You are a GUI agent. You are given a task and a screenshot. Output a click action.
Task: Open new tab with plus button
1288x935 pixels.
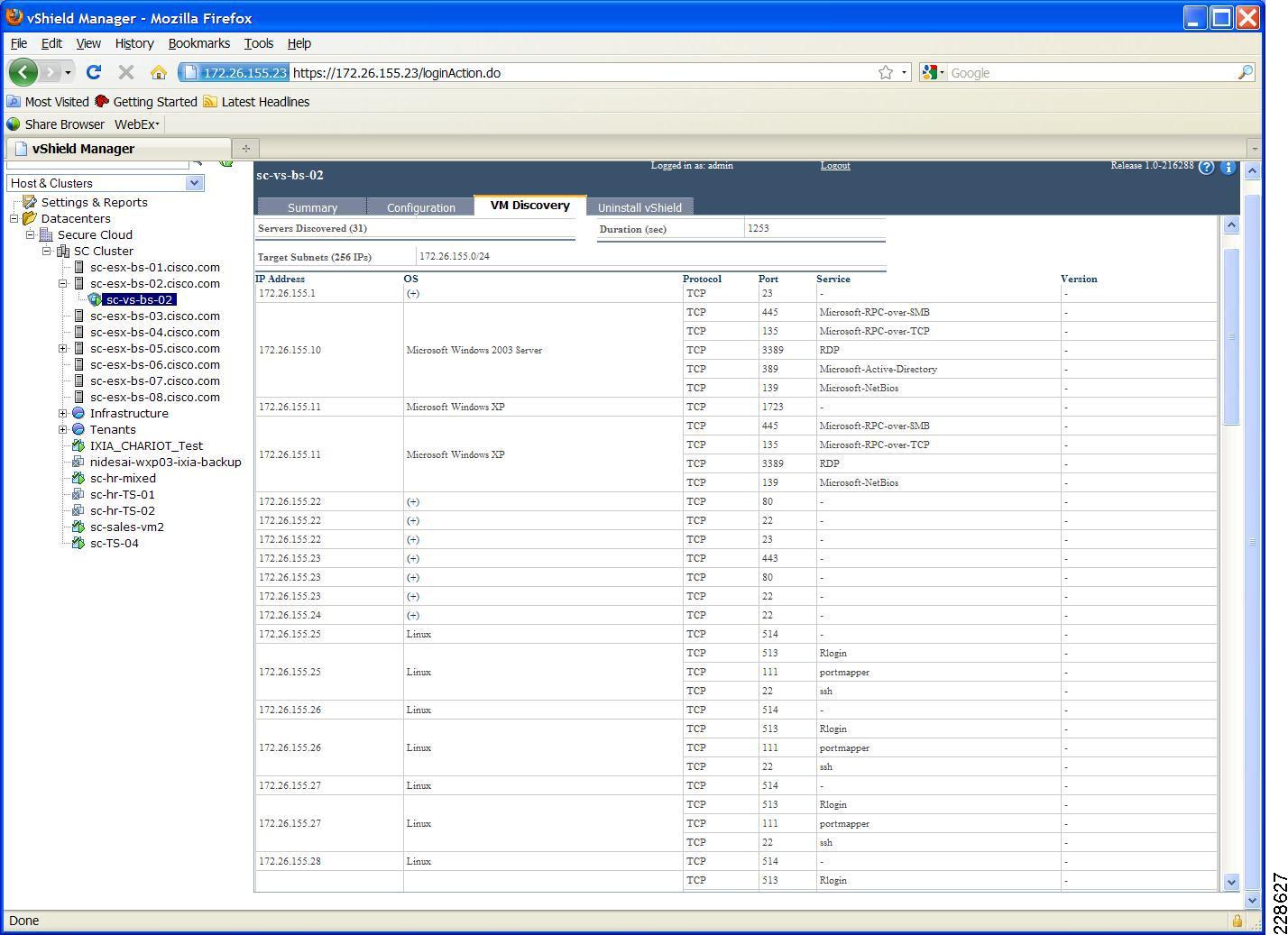pos(245,148)
